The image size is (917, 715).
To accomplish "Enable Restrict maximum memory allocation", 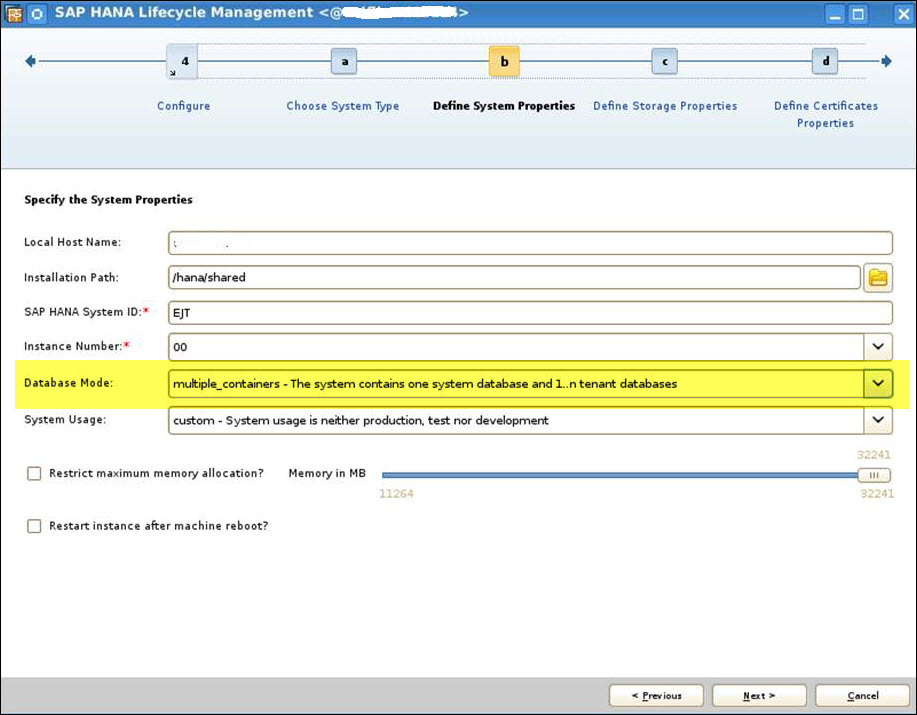I will click(x=34, y=473).
